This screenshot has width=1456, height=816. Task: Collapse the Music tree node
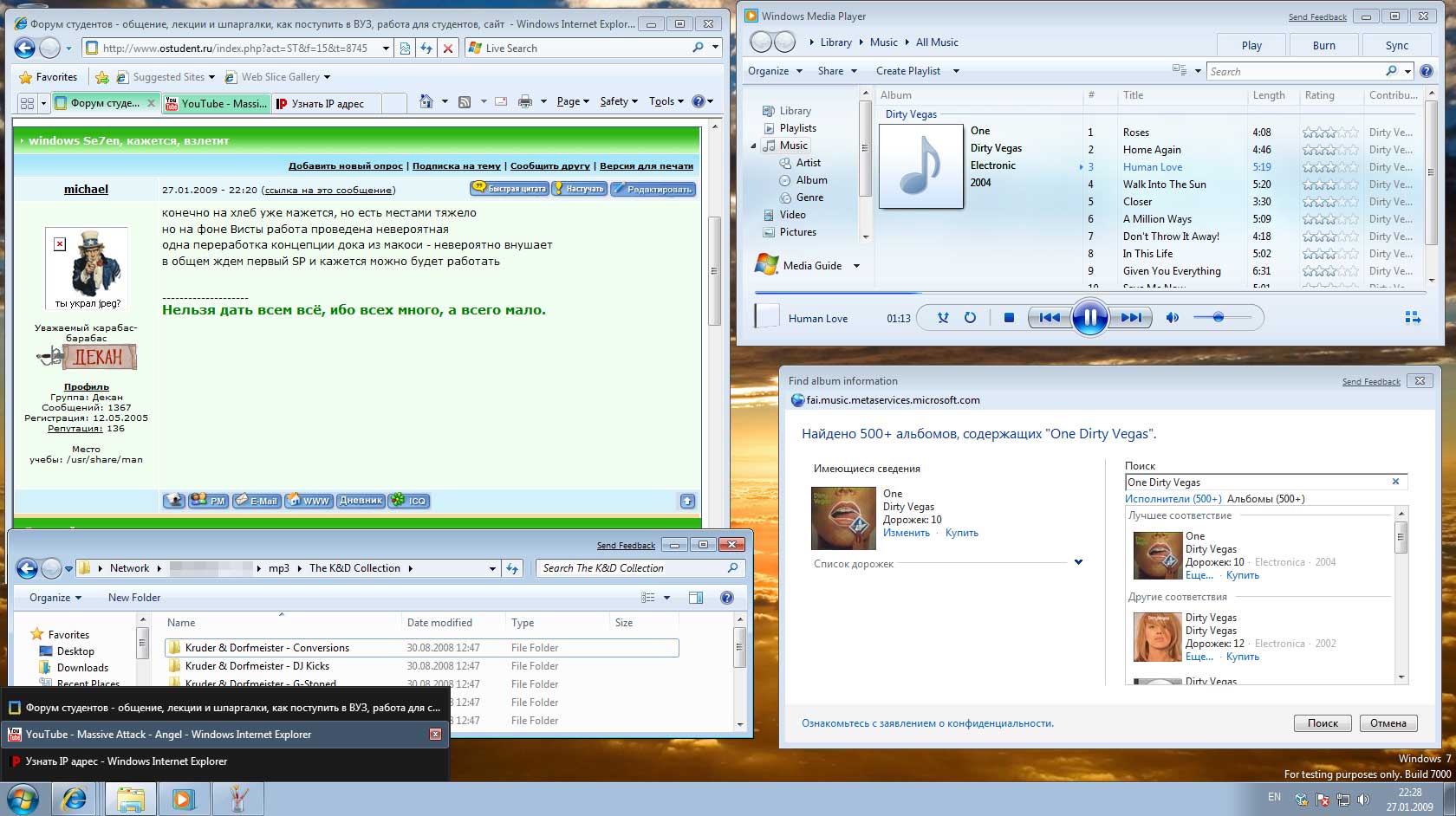click(753, 146)
